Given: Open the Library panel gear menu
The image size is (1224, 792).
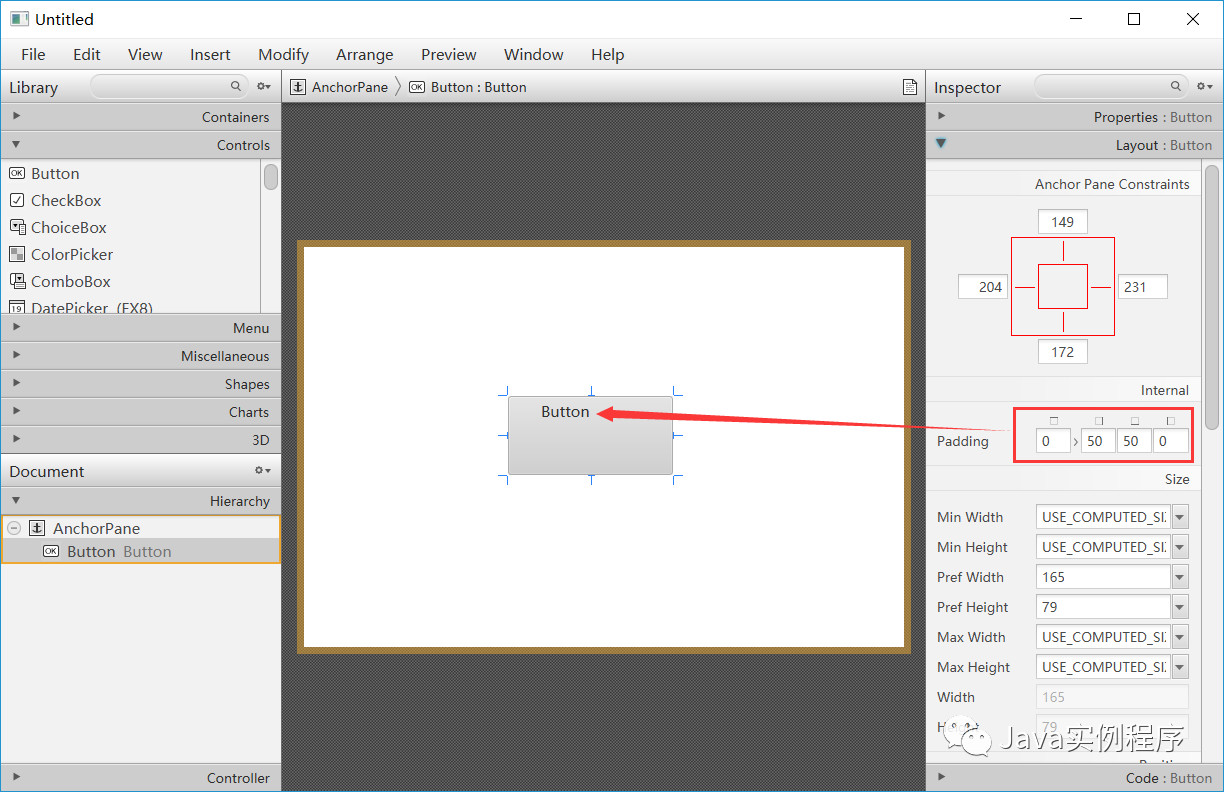Looking at the screenshot, I should tap(263, 86).
